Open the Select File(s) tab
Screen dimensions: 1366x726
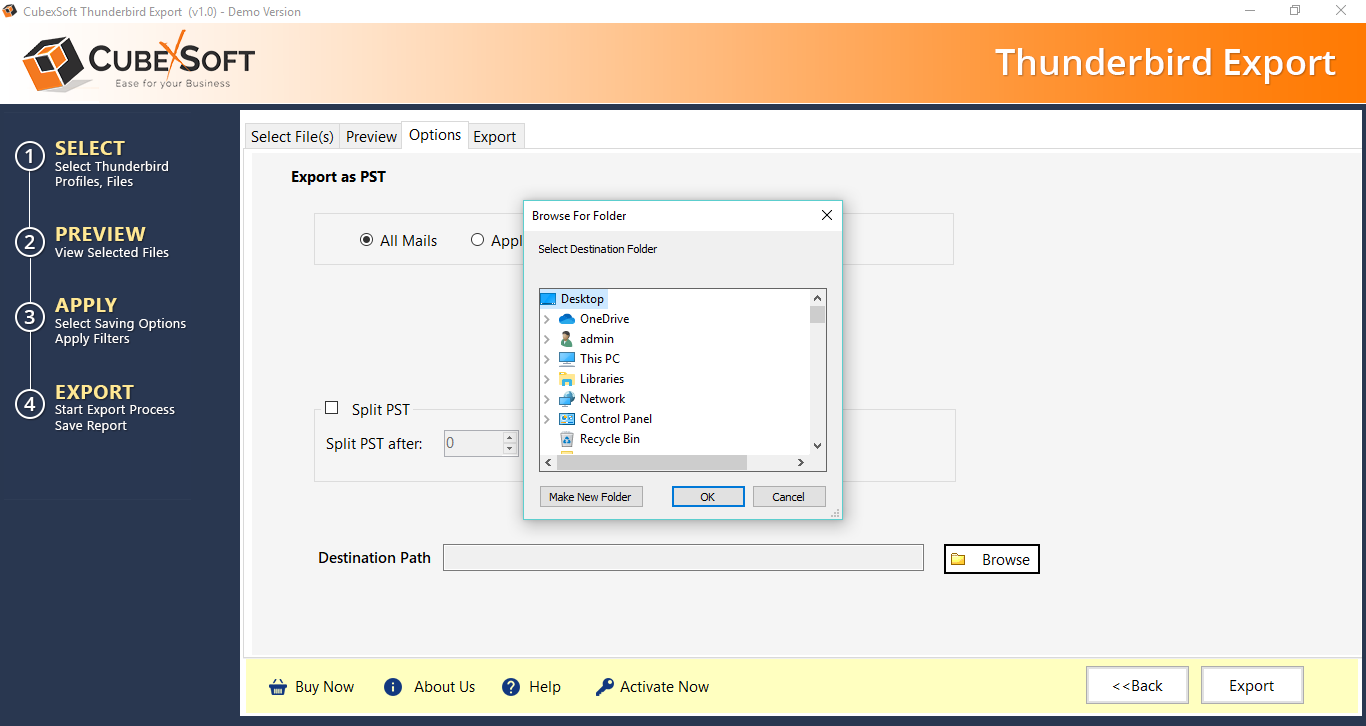292,137
